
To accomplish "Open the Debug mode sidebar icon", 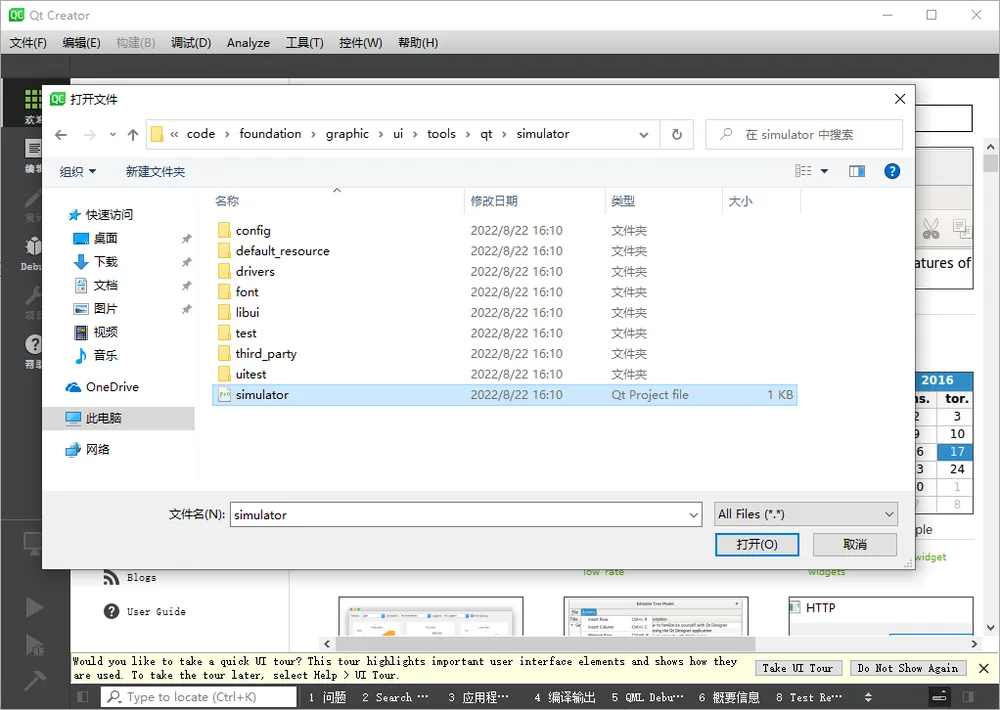I will click(32, 253).
